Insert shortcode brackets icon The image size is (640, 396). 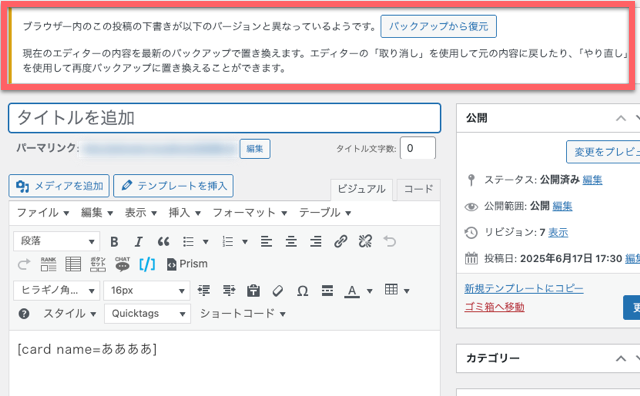click(147, 265)
